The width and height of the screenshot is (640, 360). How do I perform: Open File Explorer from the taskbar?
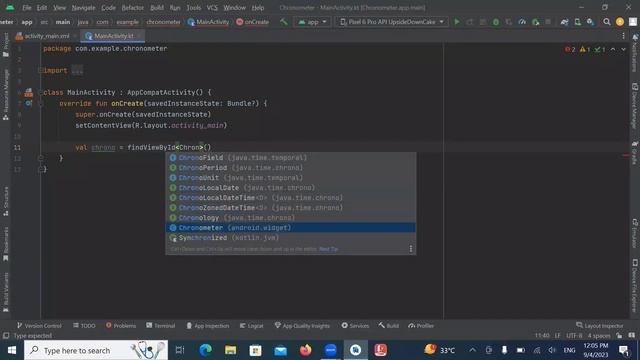[x=231, y=350]
